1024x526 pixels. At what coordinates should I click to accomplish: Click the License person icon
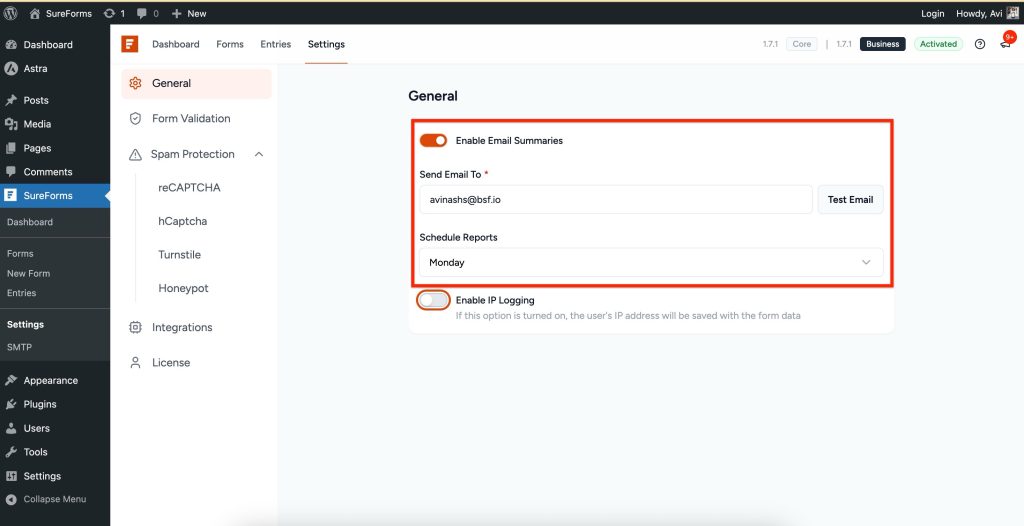(x=135, y=363)
